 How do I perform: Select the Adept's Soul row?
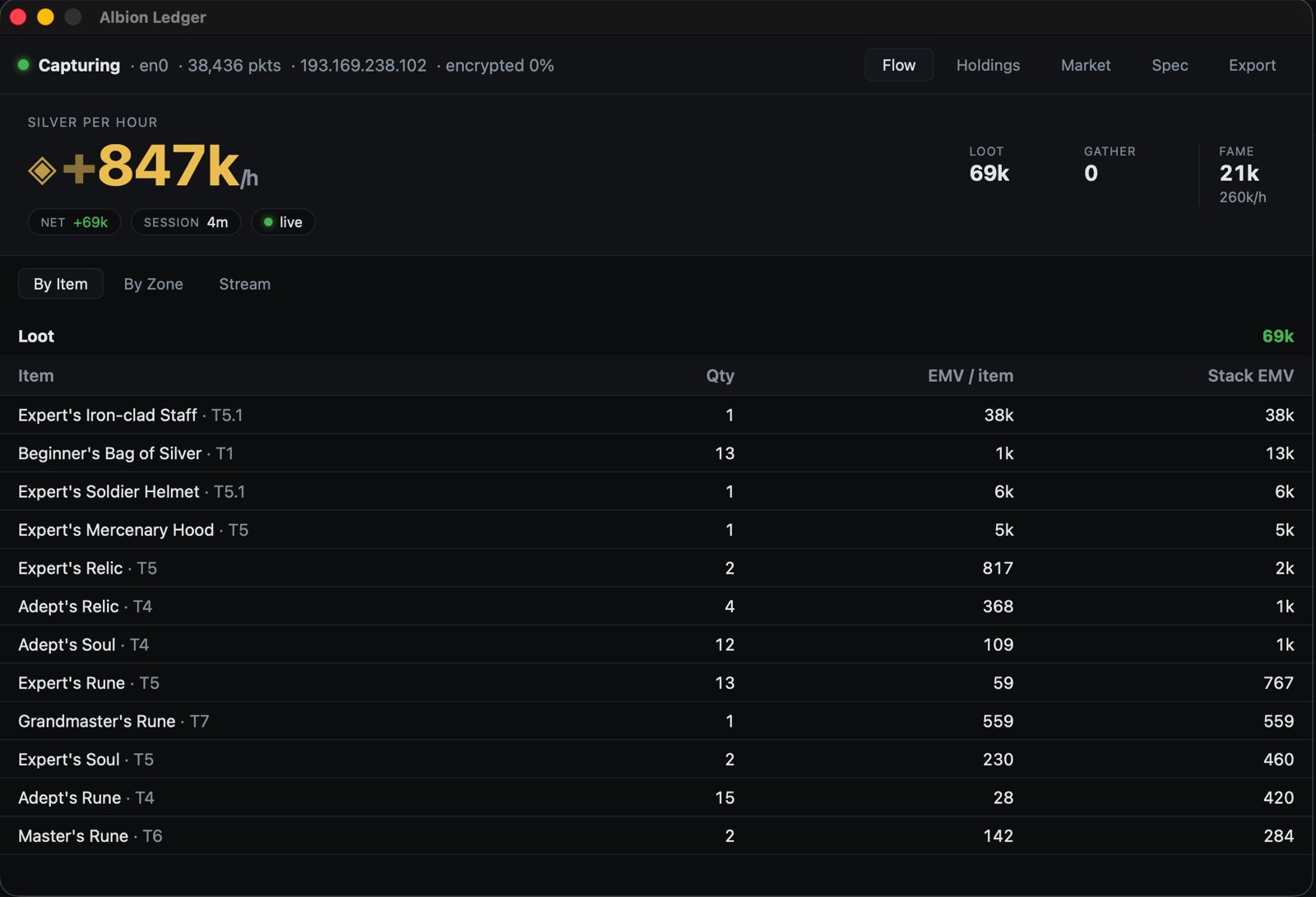coord(656,644)
